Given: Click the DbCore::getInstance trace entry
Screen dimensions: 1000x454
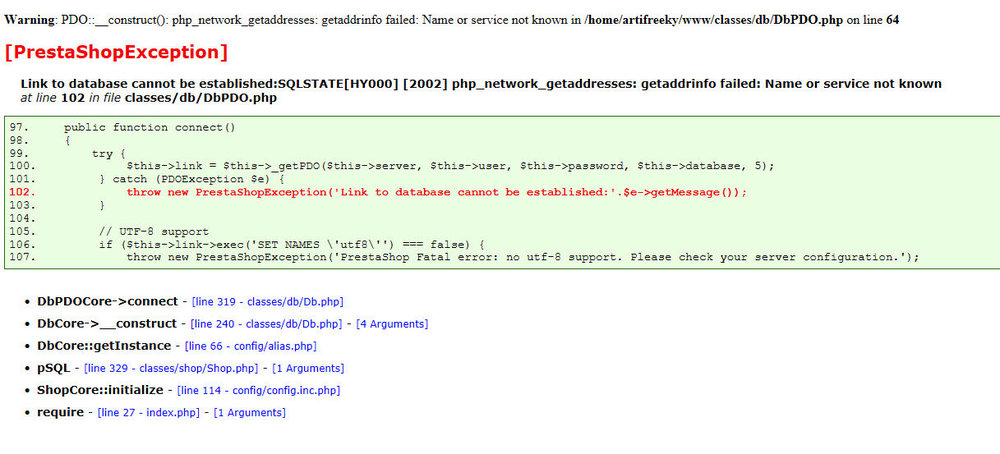Looking at the screenshot, I should point(104,346).
